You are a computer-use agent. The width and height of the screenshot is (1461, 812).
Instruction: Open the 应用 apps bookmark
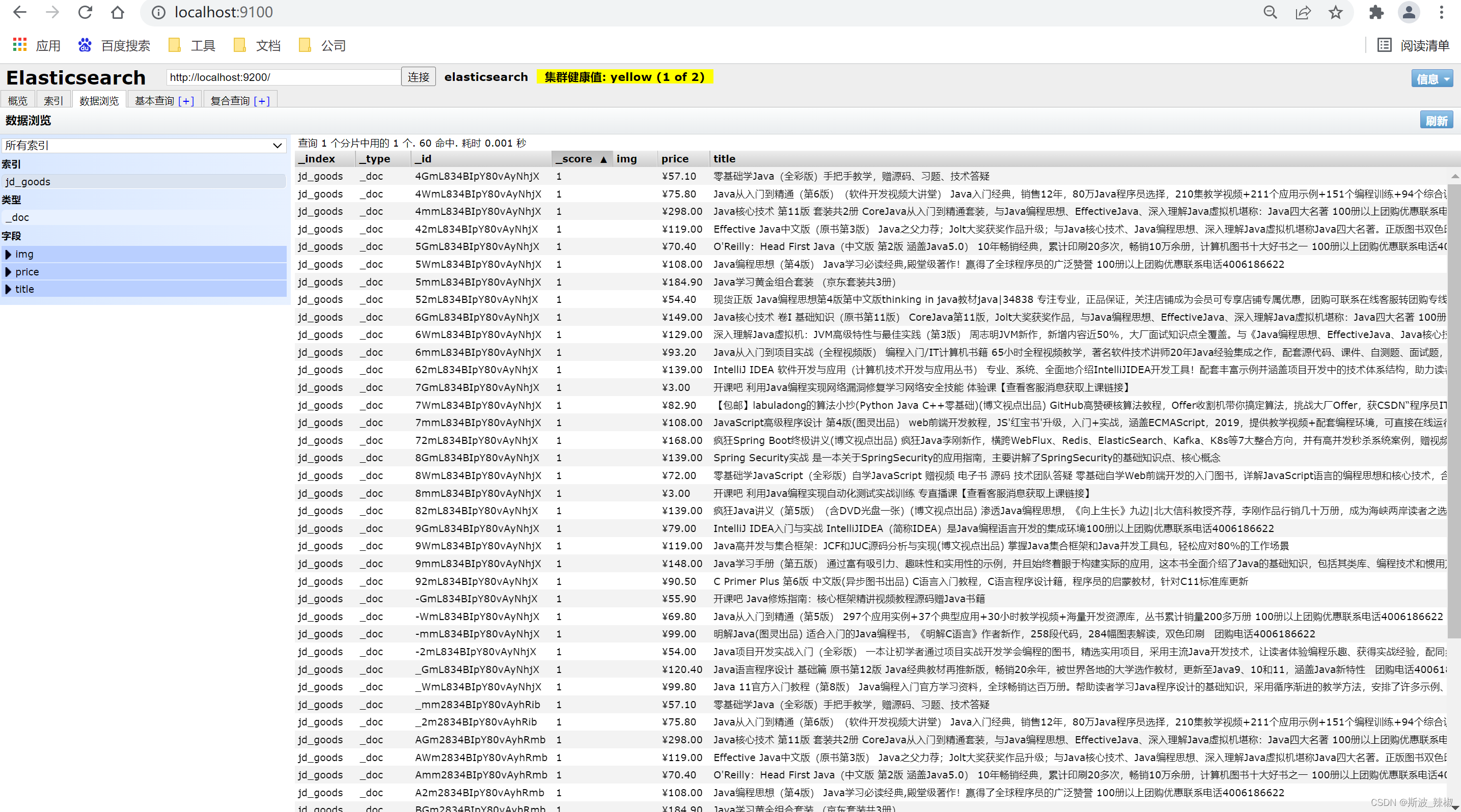(36, 45)
